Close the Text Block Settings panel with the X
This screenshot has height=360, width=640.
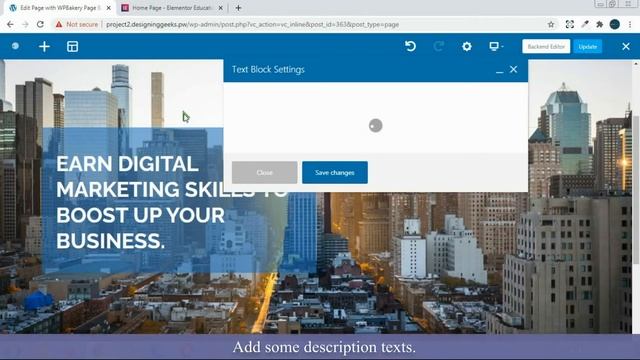tap(513, 69)
